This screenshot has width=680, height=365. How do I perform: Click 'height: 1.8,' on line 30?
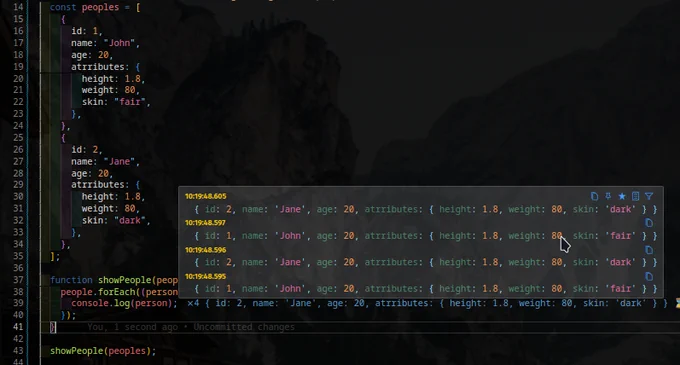[x=113, y=197]
